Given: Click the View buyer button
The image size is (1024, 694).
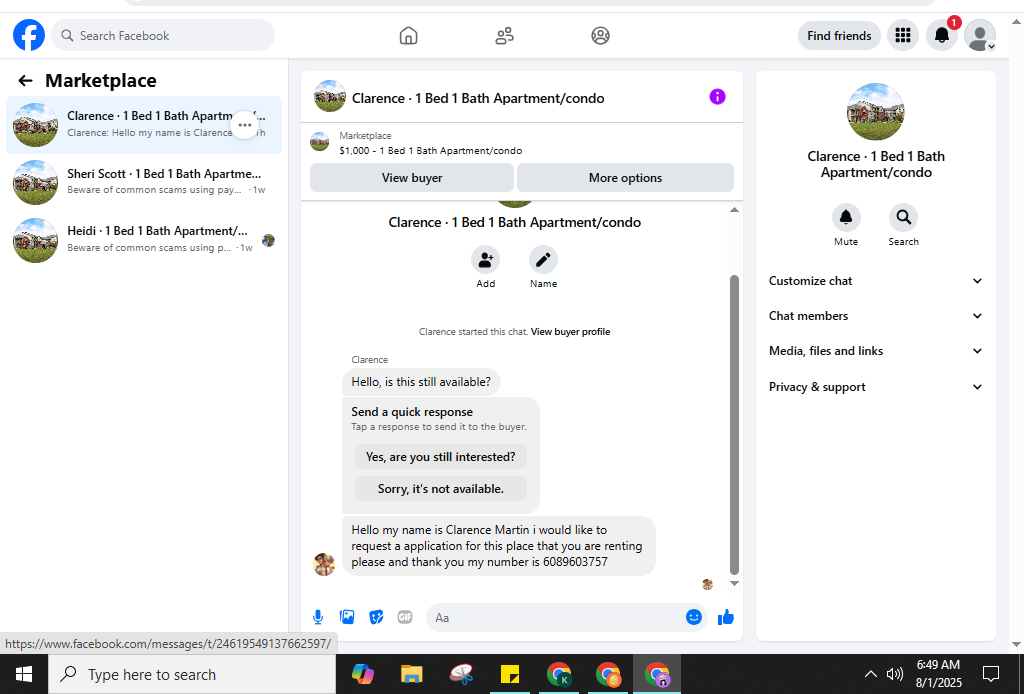Looking at the screenshot, I should coord(411,178).
